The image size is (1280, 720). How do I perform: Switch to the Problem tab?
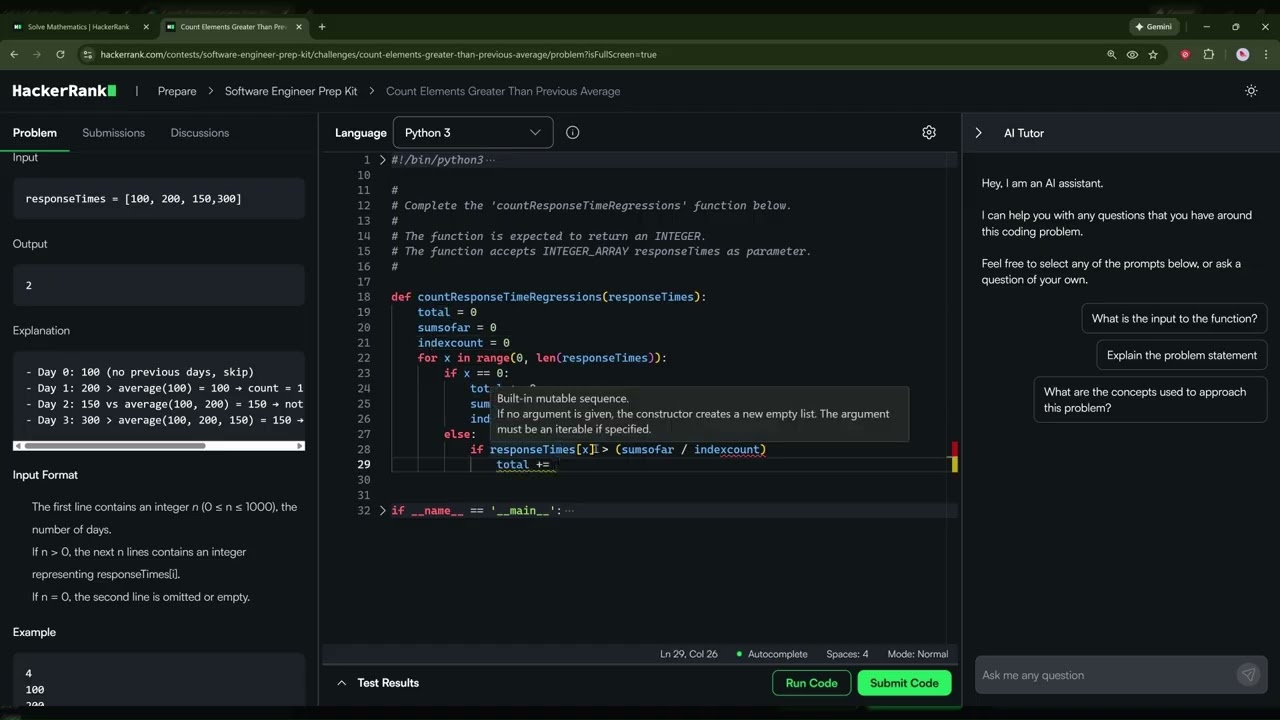click(35, 133)
